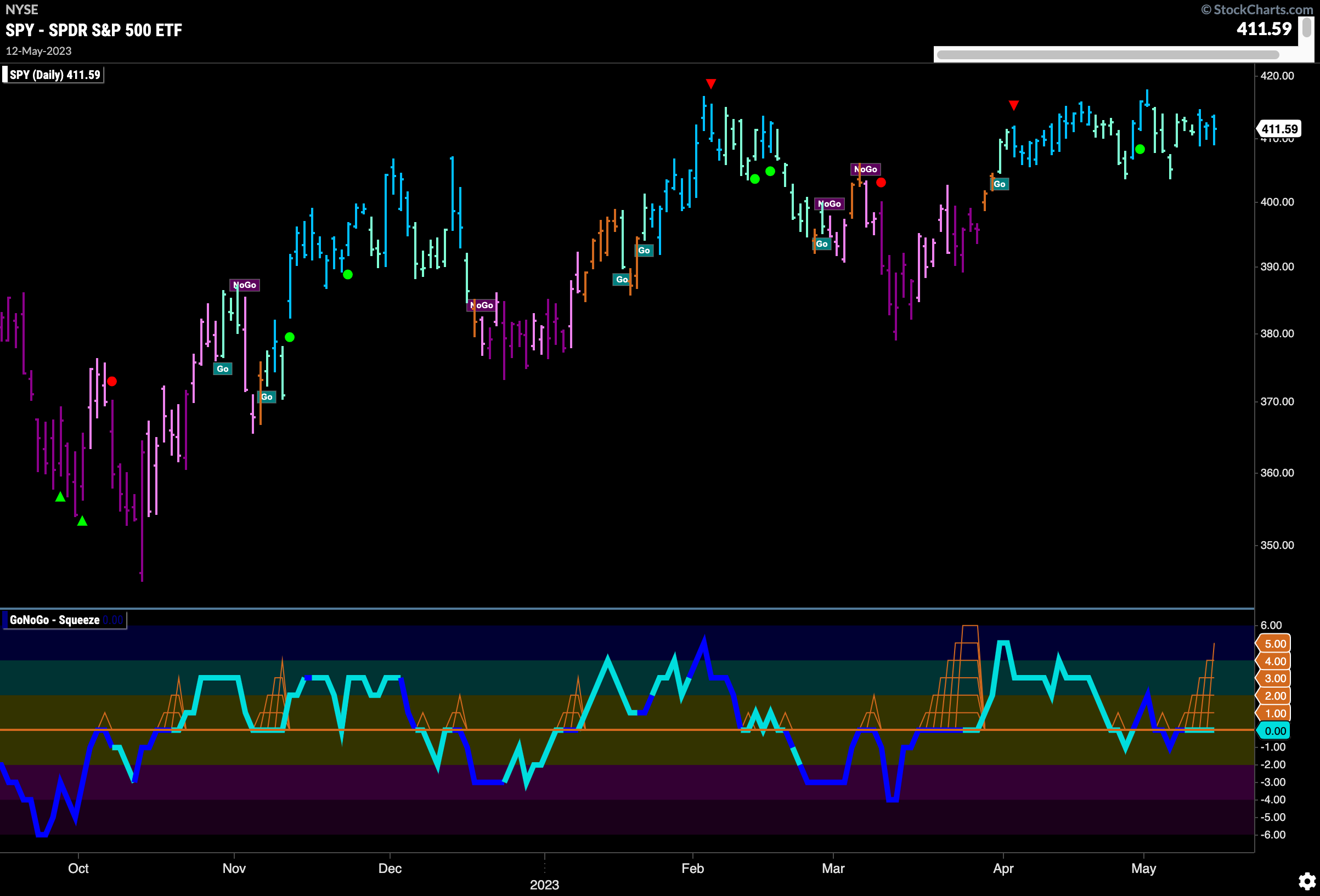1320x896 pixels.
Task: Click the red down-triangle at start of April
Action: pyautogui.click(x=1014, y=106)
